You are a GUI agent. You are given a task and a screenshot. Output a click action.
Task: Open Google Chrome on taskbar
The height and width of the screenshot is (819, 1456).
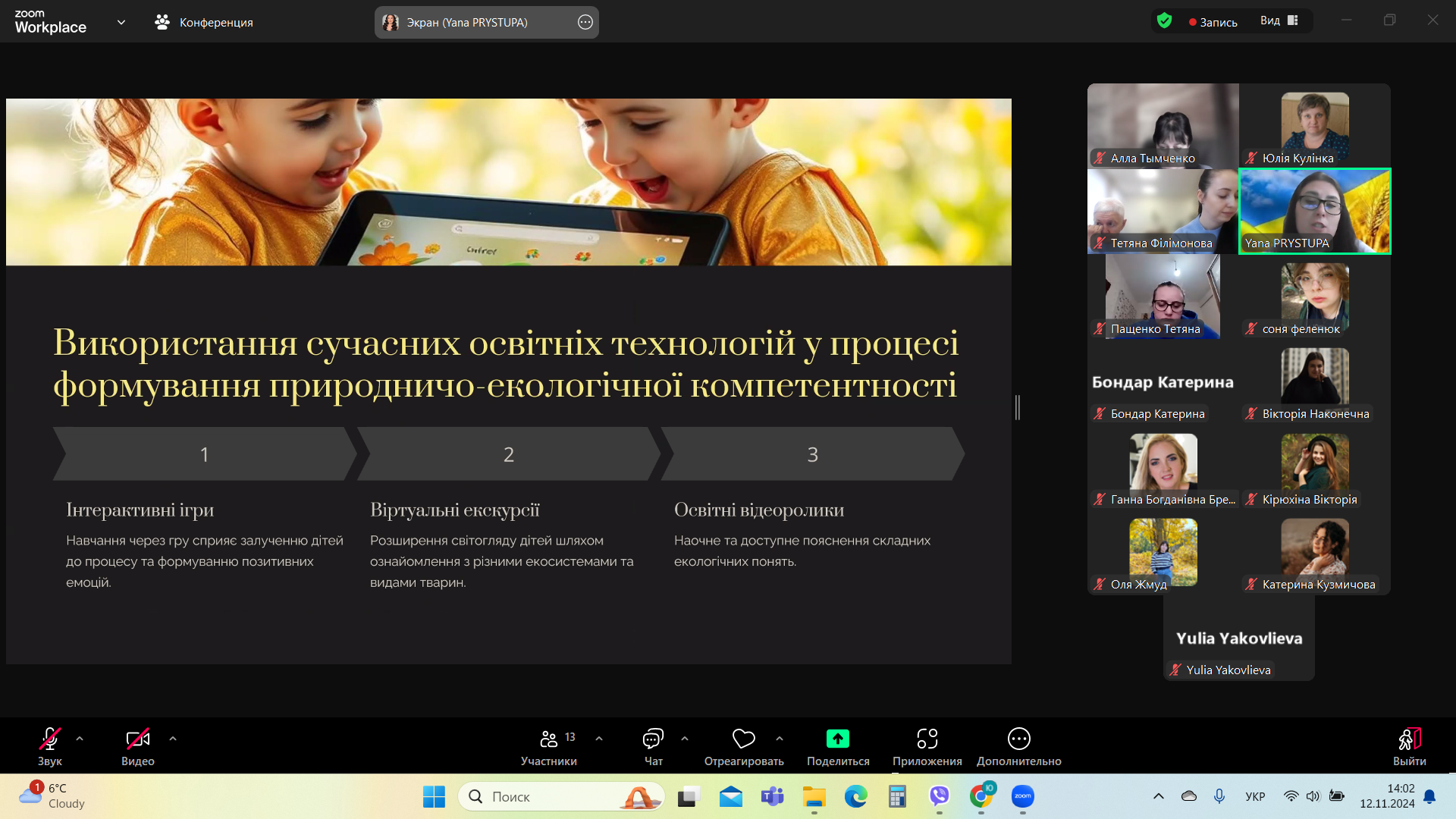coord(981,796)
